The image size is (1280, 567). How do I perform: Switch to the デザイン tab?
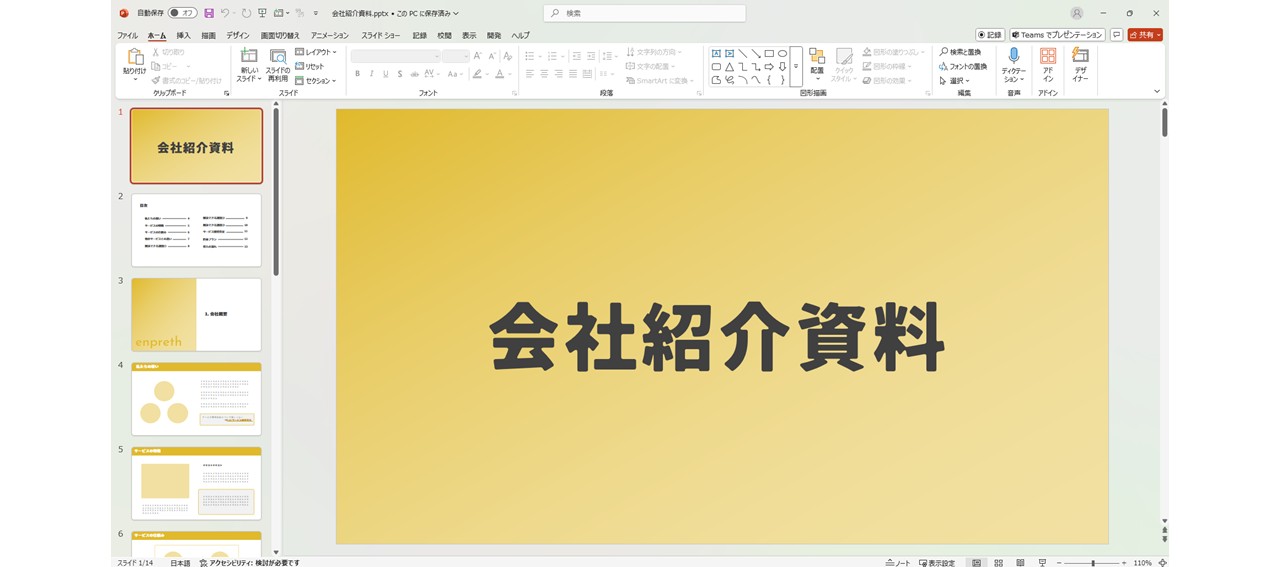(238, 35)
